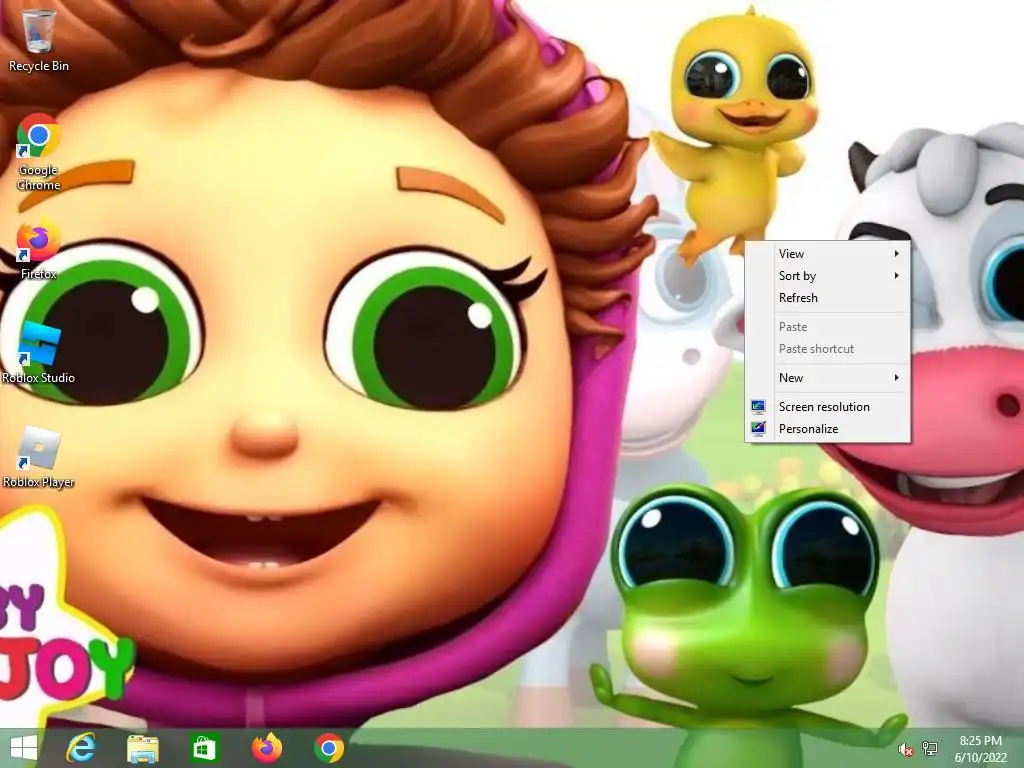Open the View submenu in context menu
This screenshot has height=768, width=1024.
(x=827, y=253)
